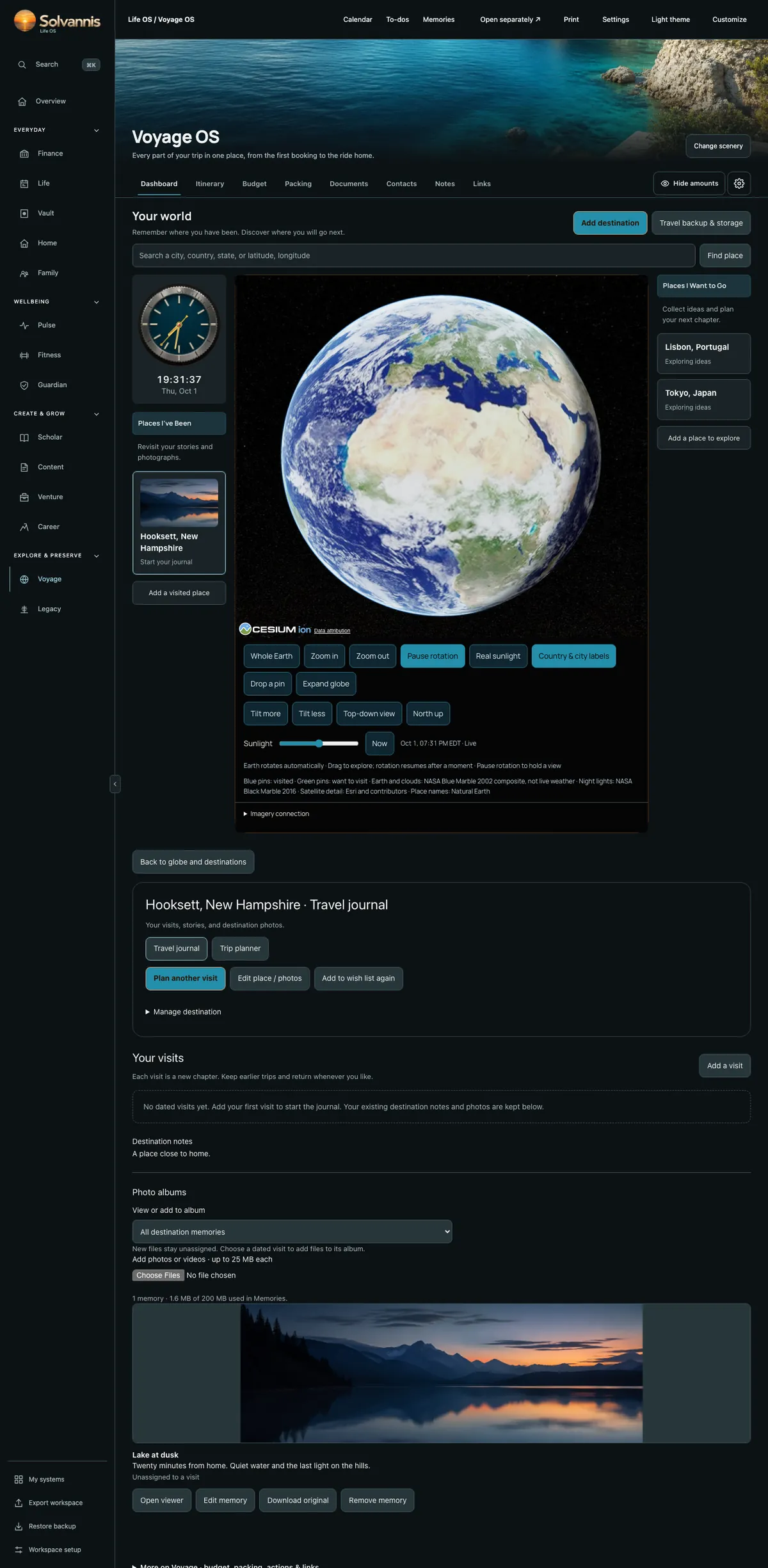This screenshot has width=768, height=1568.
Task: Open the gear settings beside Hide amounts
Action: (739, 184)
